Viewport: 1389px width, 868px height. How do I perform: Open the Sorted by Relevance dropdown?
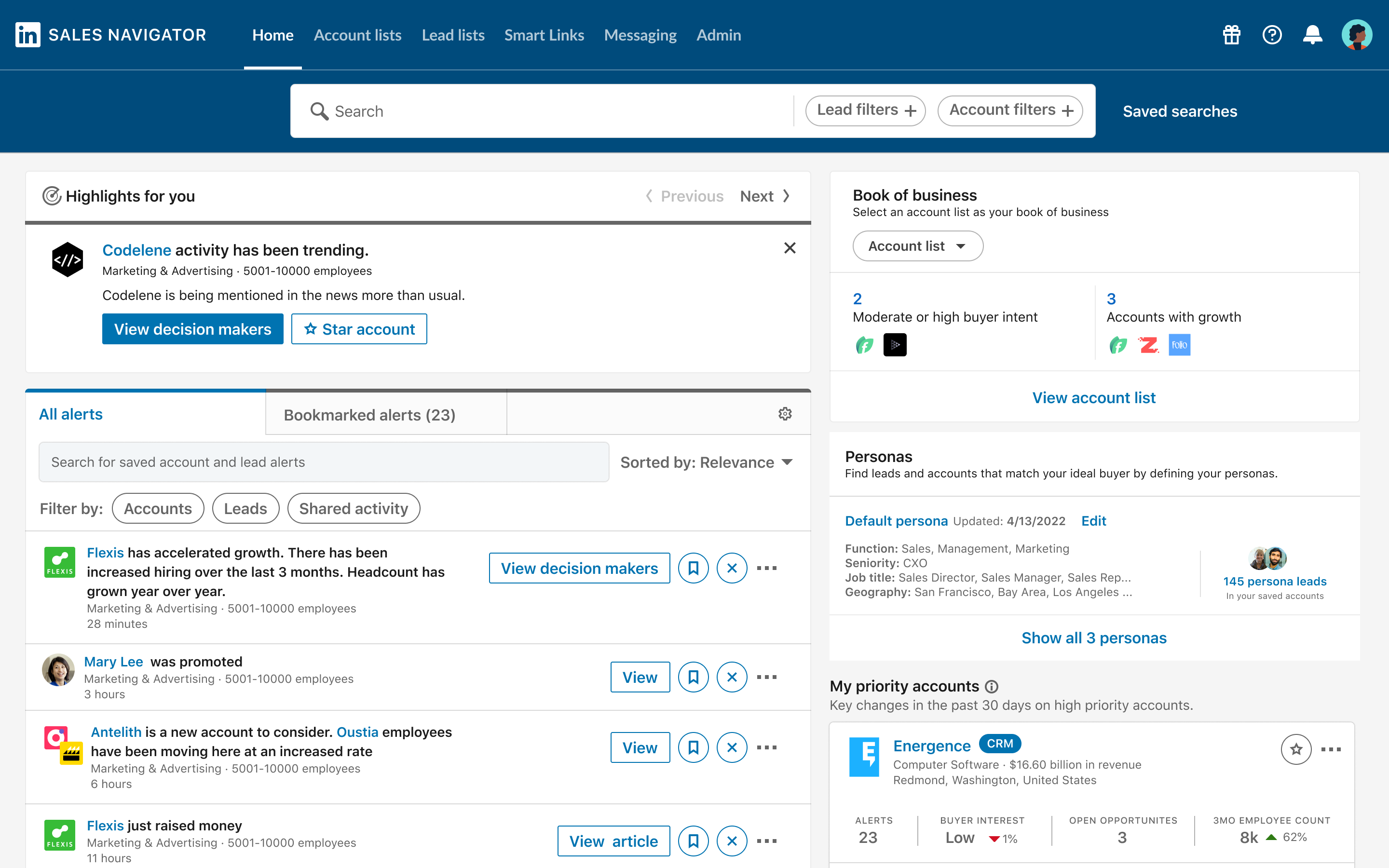click(x=707, y=462)
